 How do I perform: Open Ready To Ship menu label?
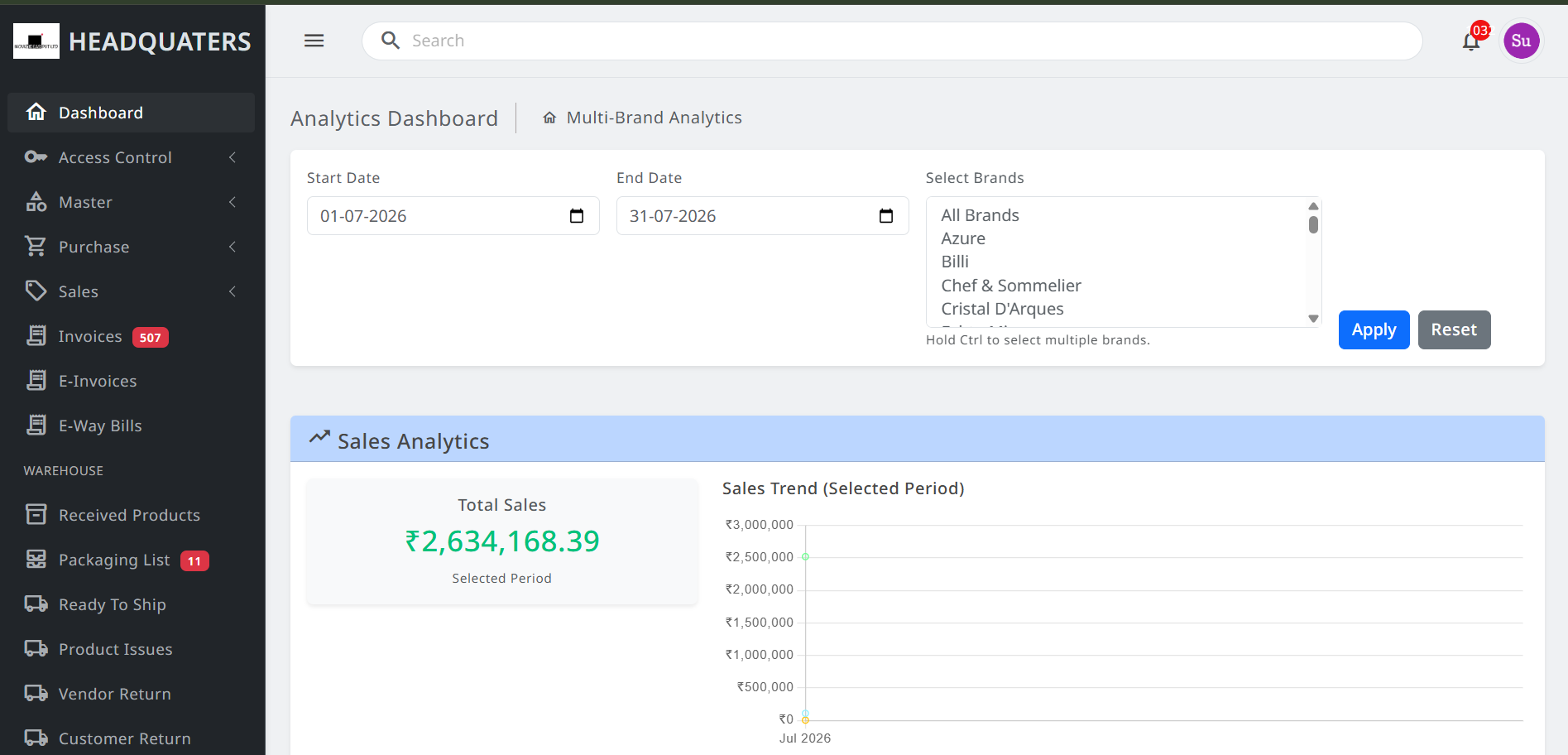point(113,604)
